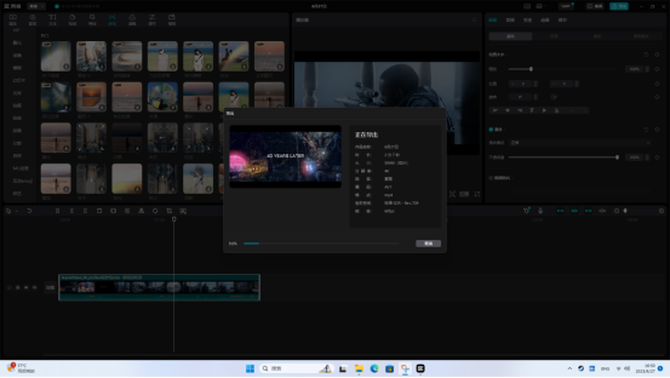Click the crop tool in timeline toolbar
Screen dimensions: 670x378
pyautogui.click(x=169, y=211)
